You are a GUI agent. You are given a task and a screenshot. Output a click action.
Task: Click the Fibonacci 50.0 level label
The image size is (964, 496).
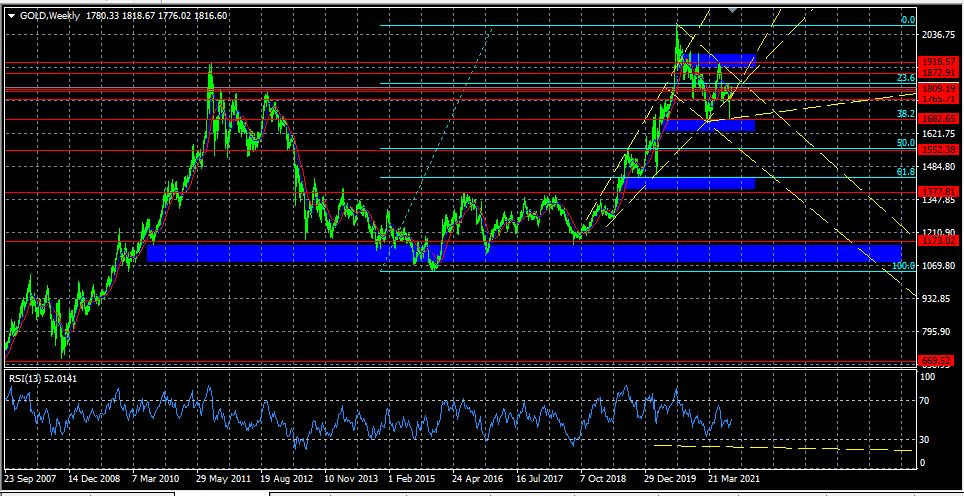[x=906, y=144]
